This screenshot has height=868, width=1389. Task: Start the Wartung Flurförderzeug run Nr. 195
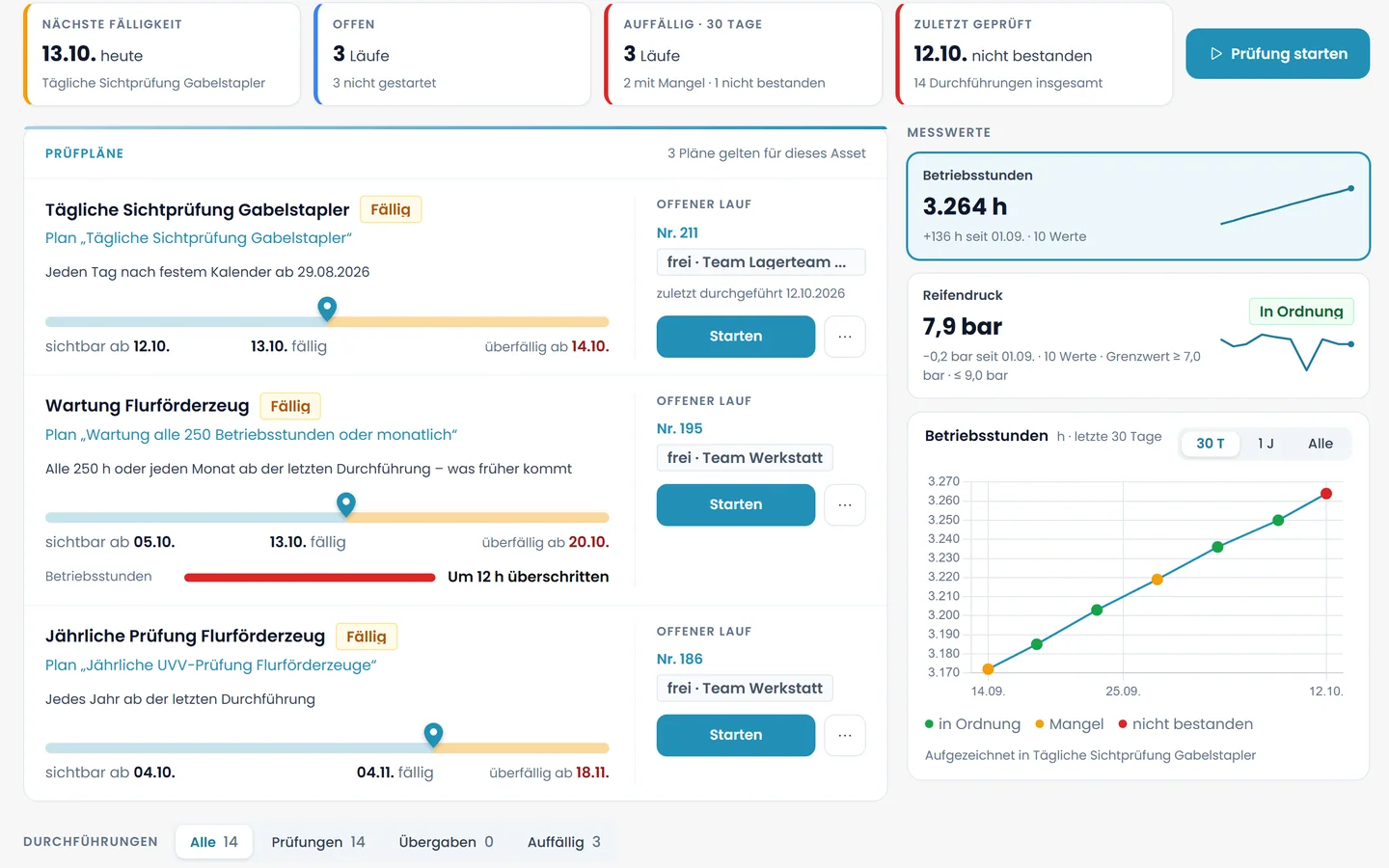(736, 504)
